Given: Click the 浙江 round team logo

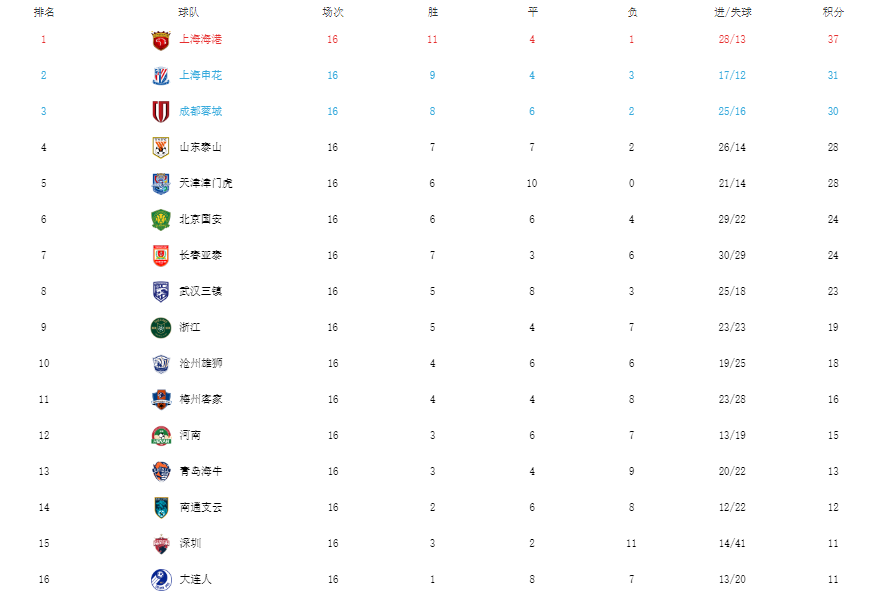Looking at the screenshot, I should point(160,328).
